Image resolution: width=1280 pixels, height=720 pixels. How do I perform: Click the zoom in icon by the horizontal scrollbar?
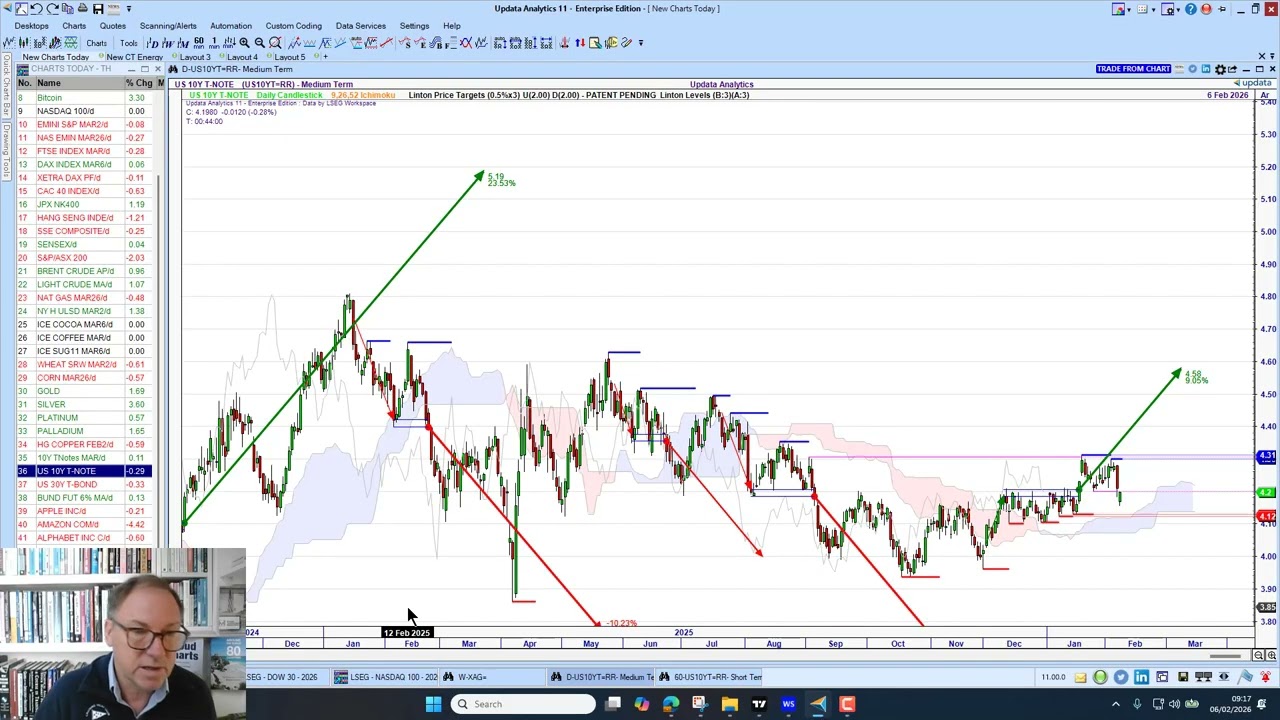(x=1272, y=656)
